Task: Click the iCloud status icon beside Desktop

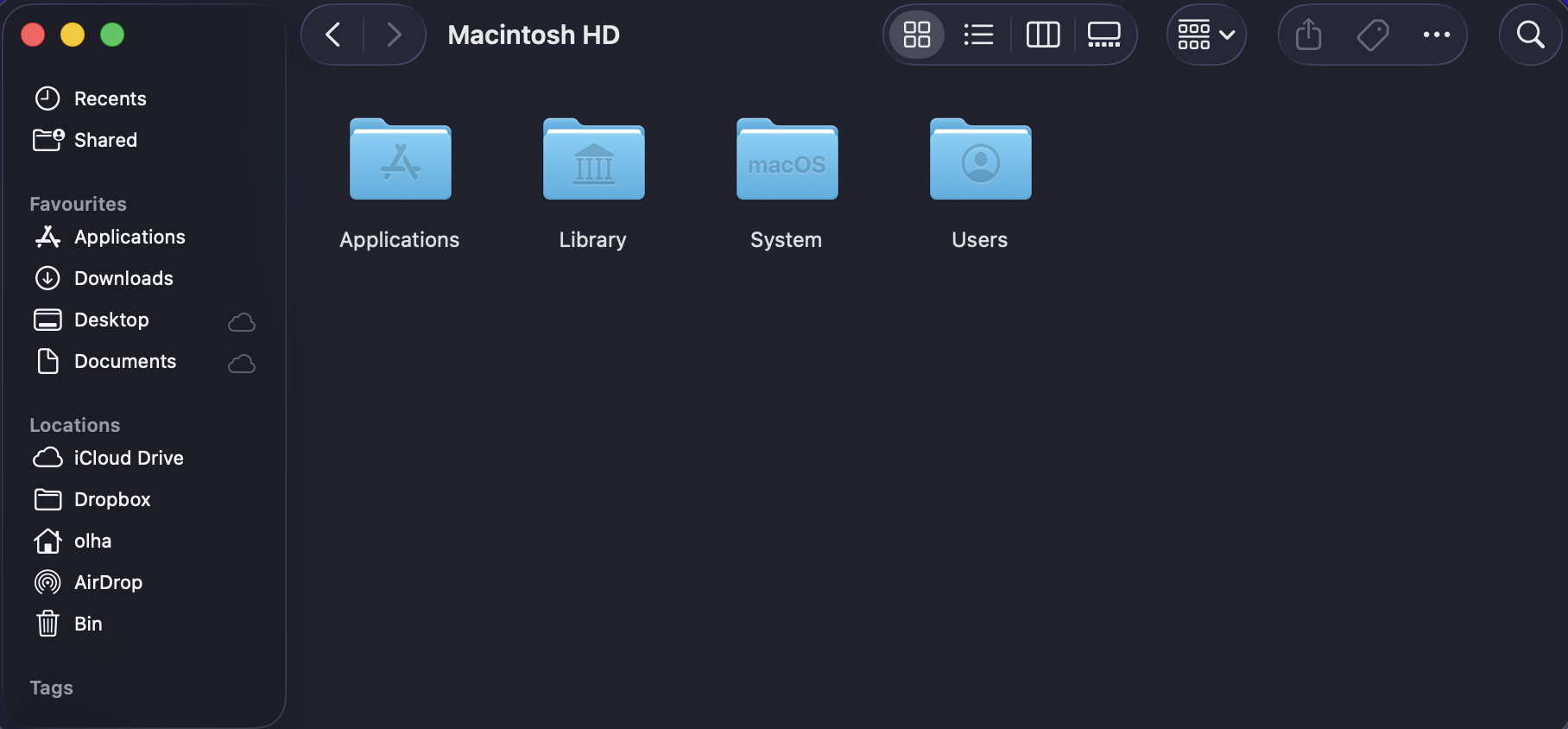Action: click(x=242, y=322)
